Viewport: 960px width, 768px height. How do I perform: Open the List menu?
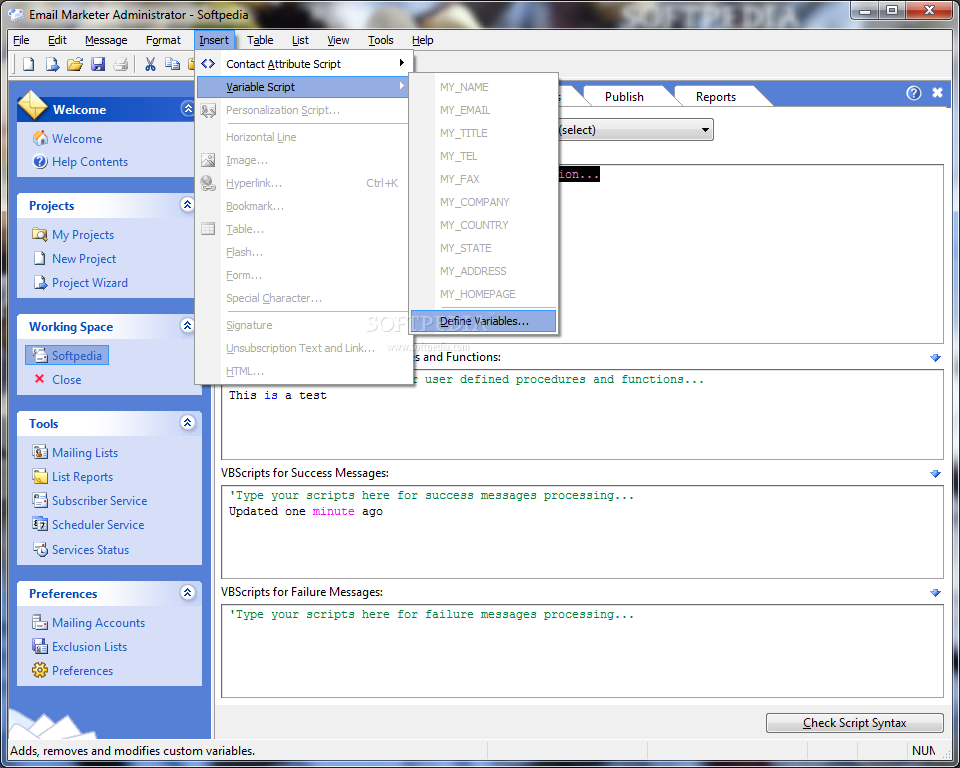[x=300, y=40]
